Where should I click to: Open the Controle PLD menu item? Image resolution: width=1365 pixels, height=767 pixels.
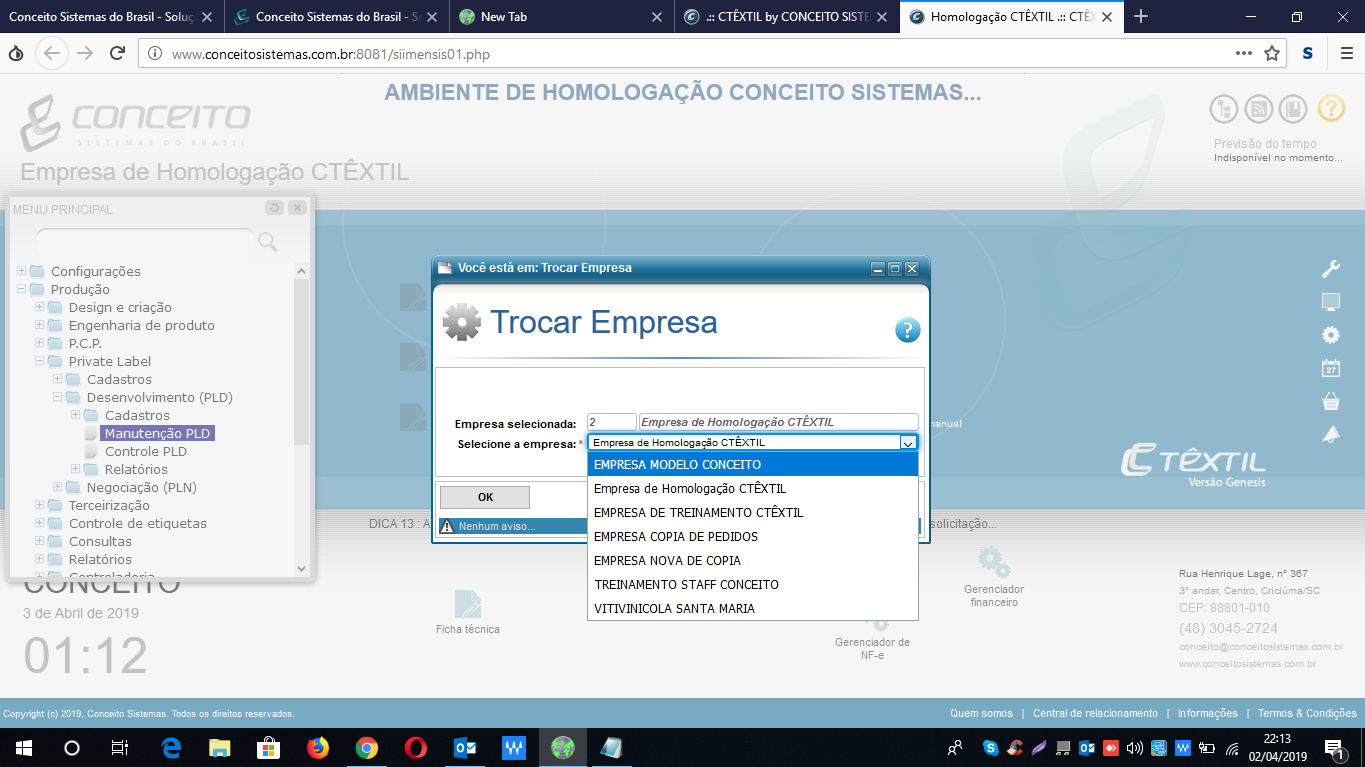point(146,451)
